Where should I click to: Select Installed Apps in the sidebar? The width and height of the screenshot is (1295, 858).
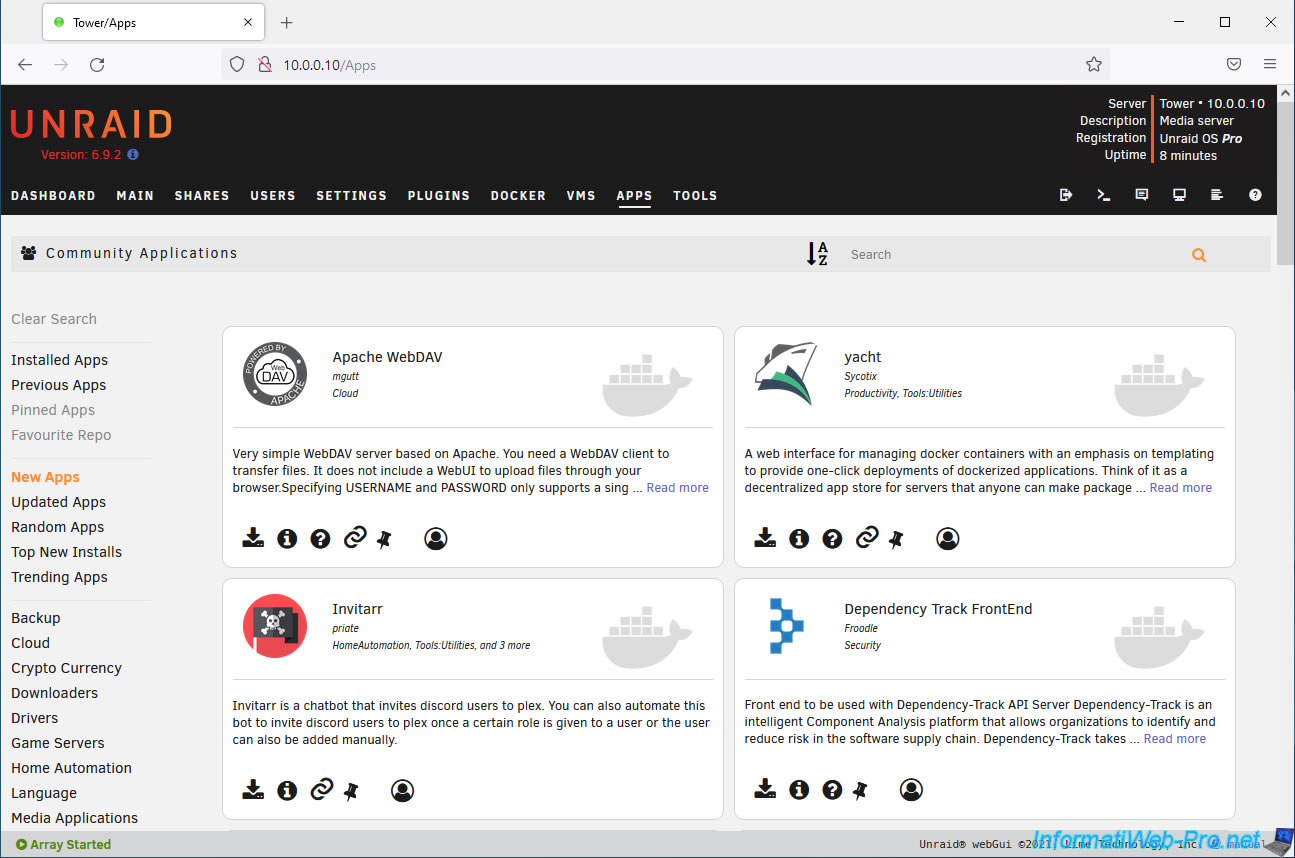pos(59,360)
